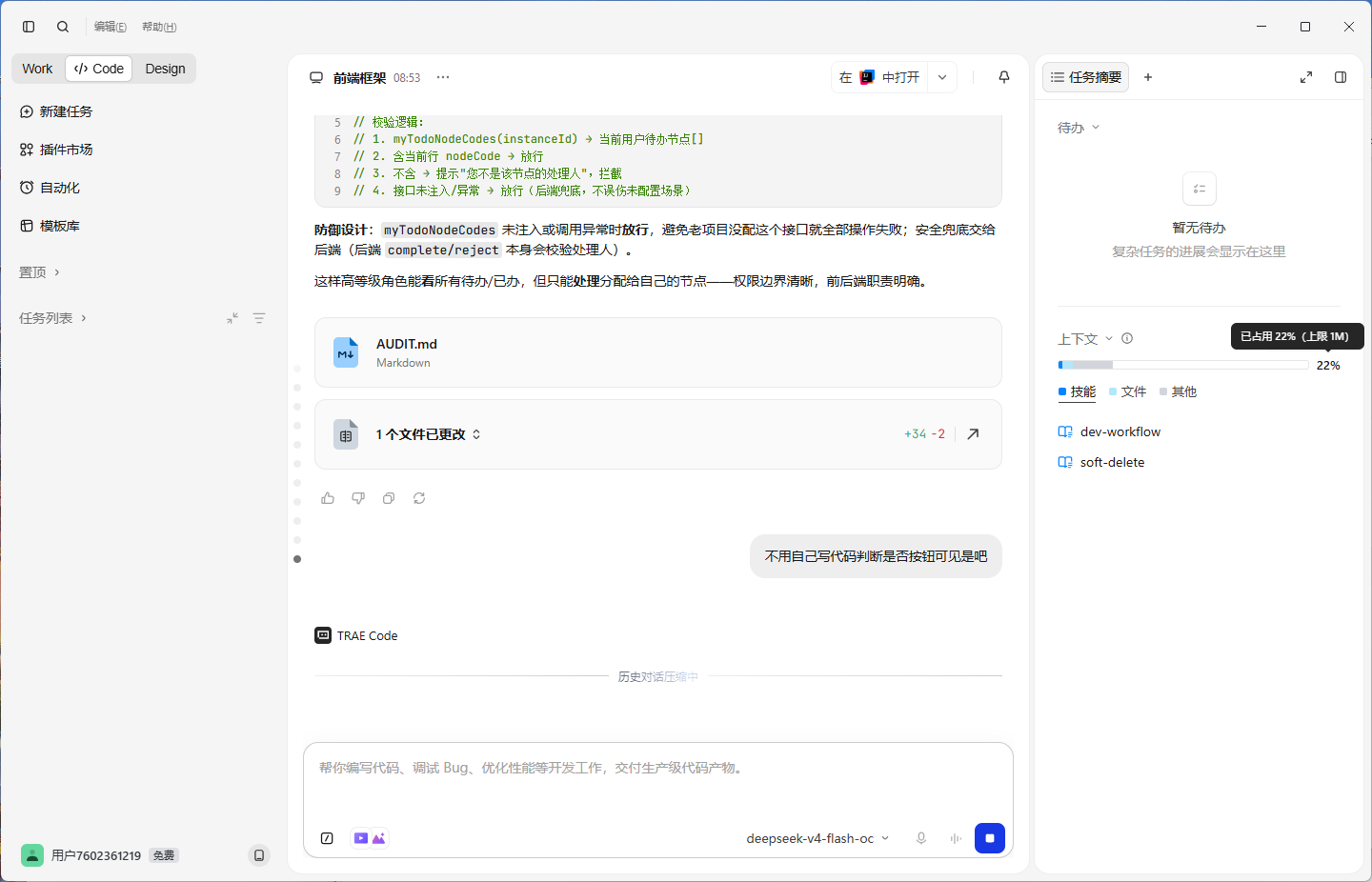
Task: Open the 自动化 automation page
Action: [x=50, y=188]
